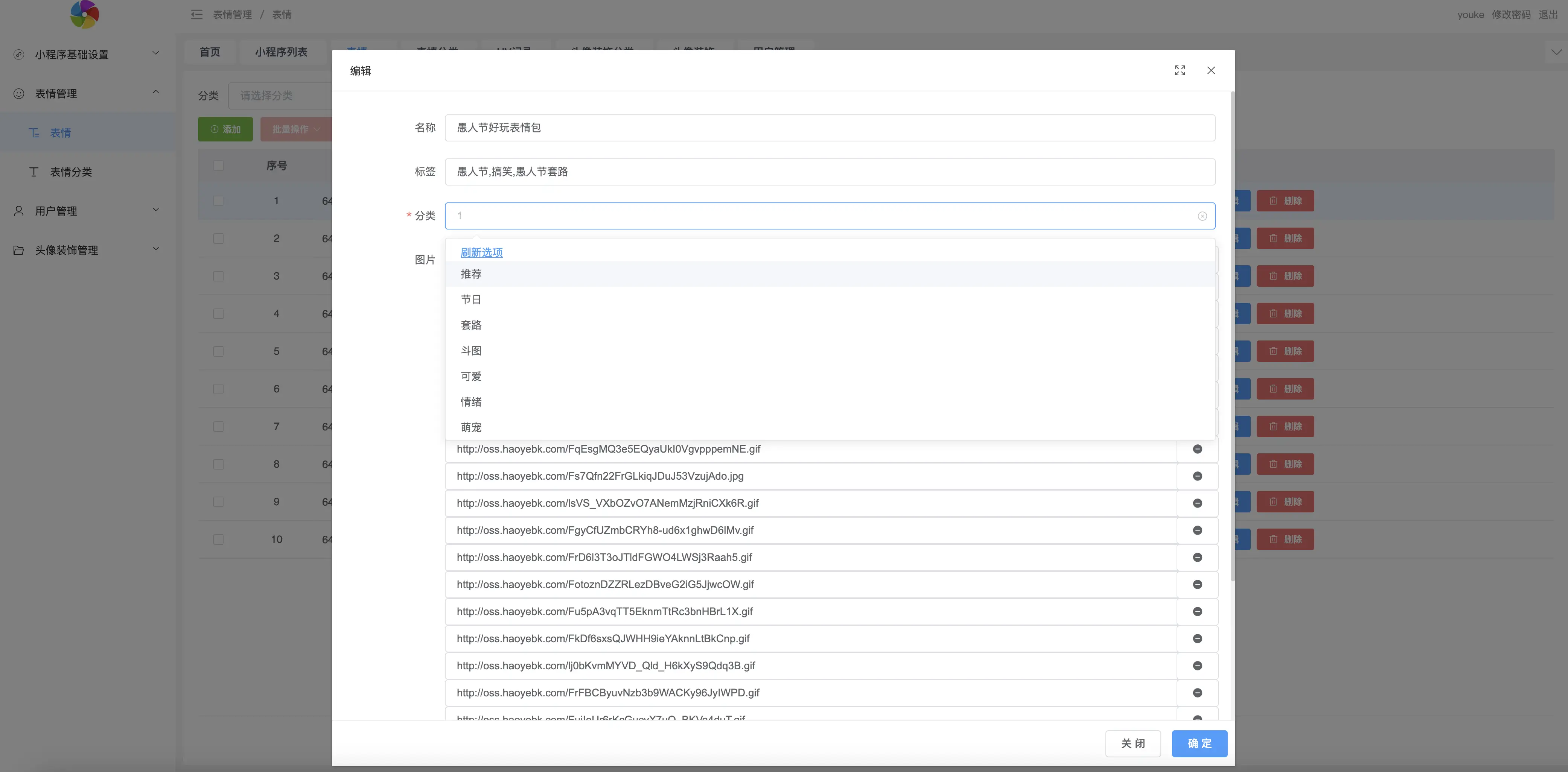Image resolution: width=1568 pixels, height=772 pixels.
Task: Open 表情分类 in the sidebar menu
Action: (71, 172)
